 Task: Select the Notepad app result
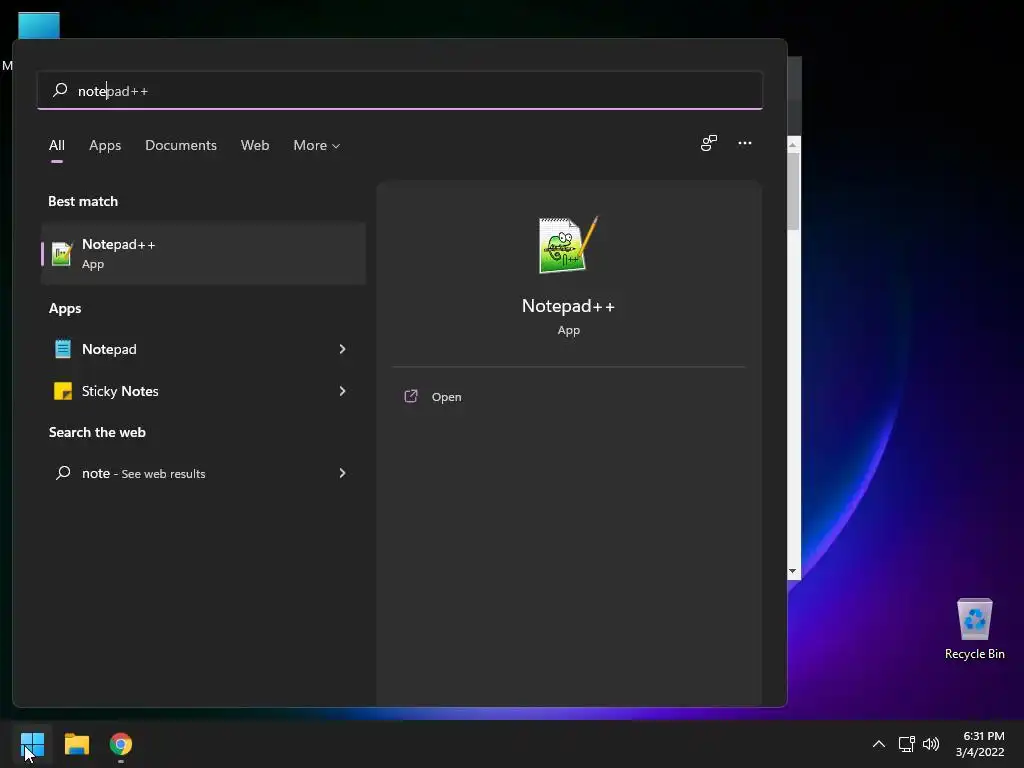coord(203,349)
